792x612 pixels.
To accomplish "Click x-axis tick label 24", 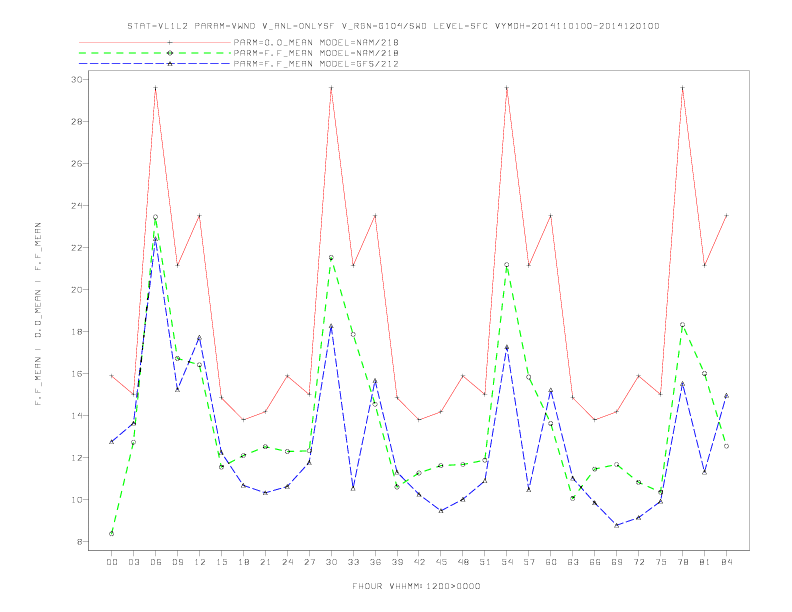I will [287, 562].
